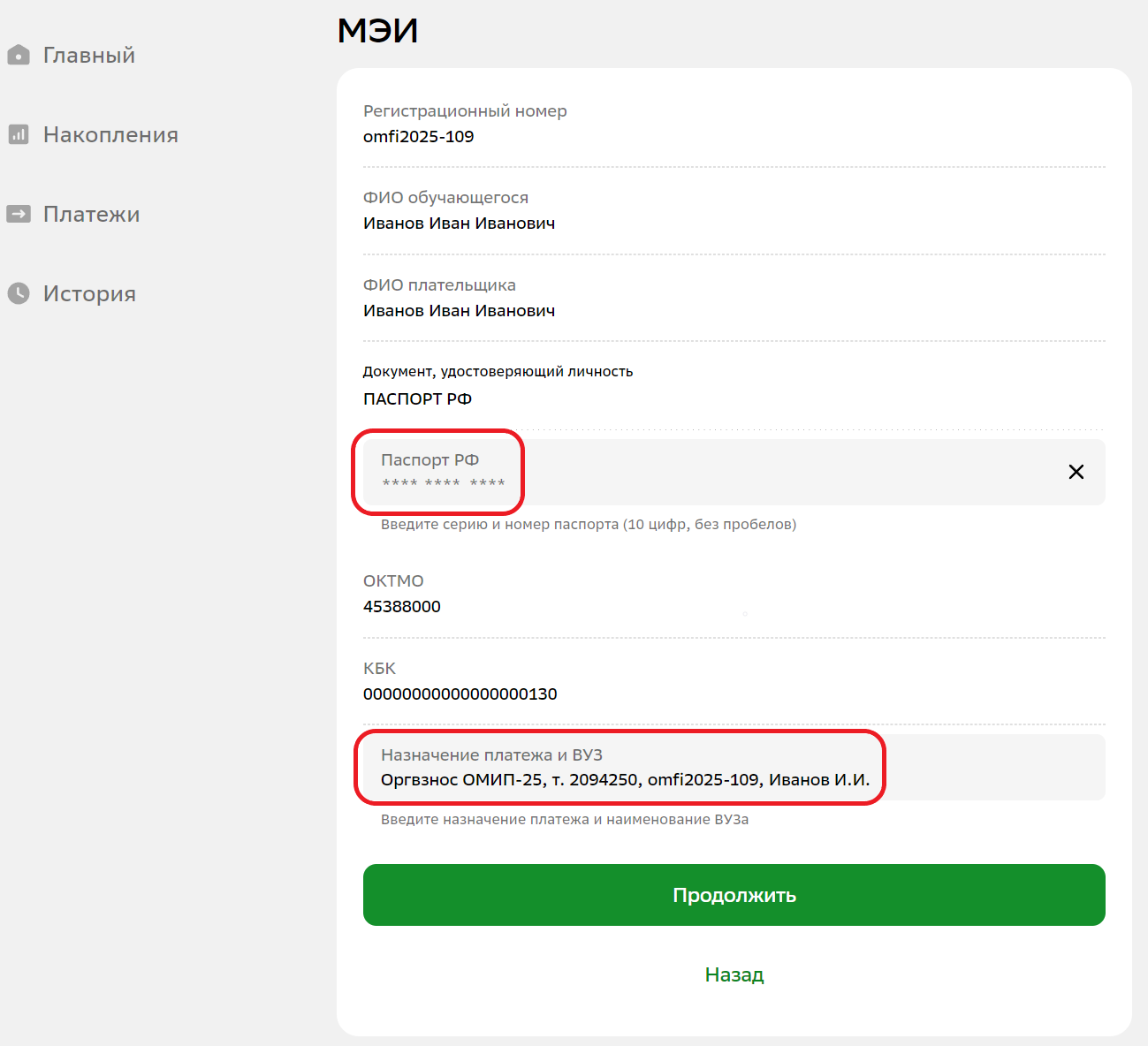Open the Главный menu item
Image resolution: width=1148 pixels, height=1046 pixels.
coord(89,55)
